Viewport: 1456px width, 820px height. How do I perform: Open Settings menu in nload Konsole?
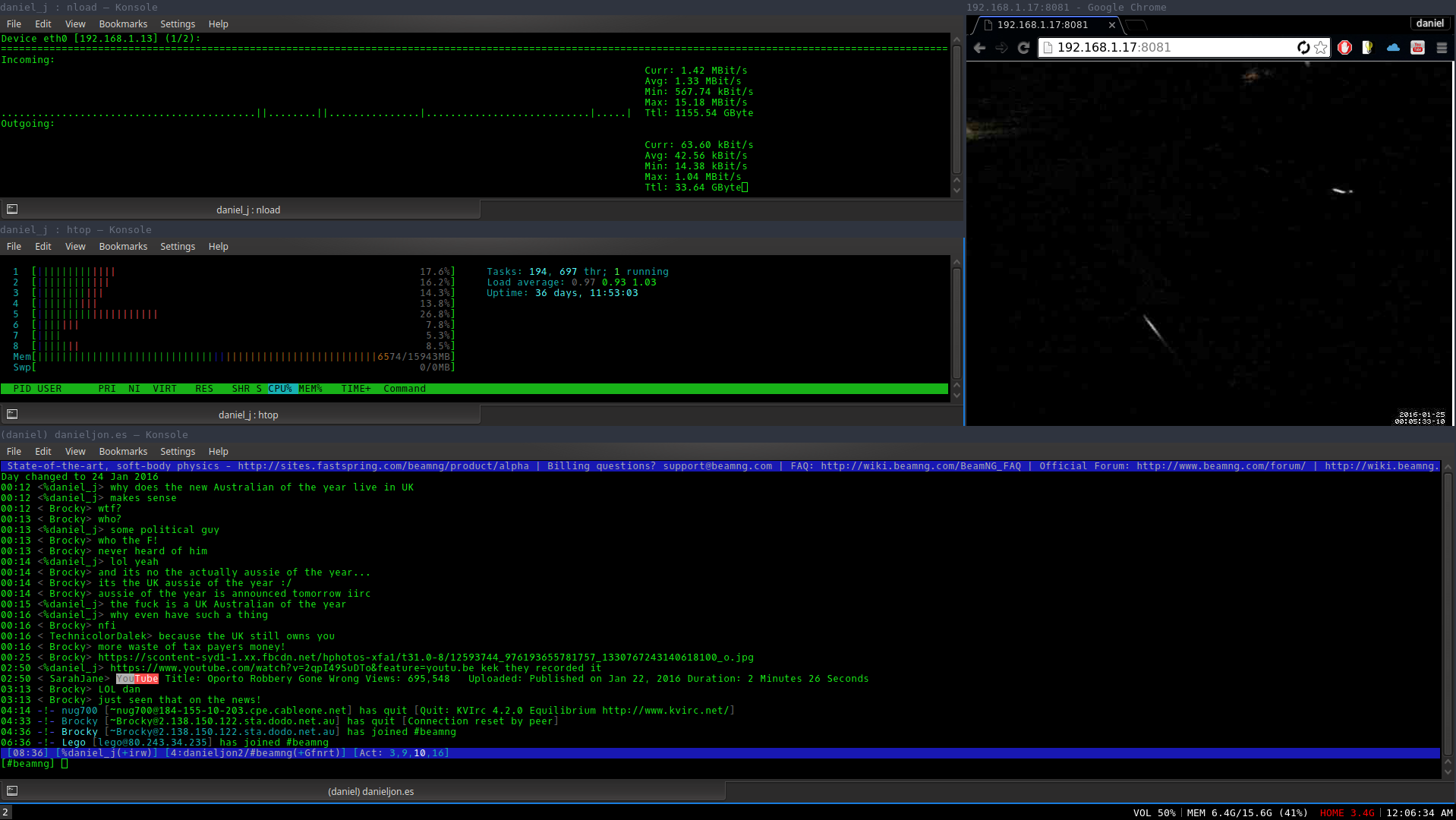[x=178, y=24]
